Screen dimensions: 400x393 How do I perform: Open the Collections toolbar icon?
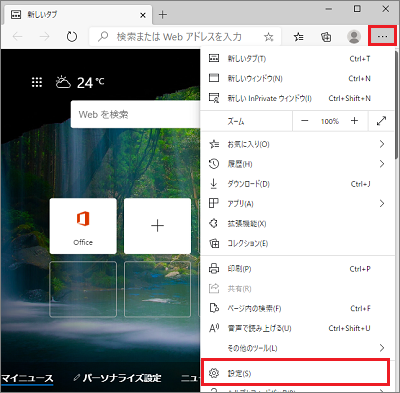tap(326, 37)
